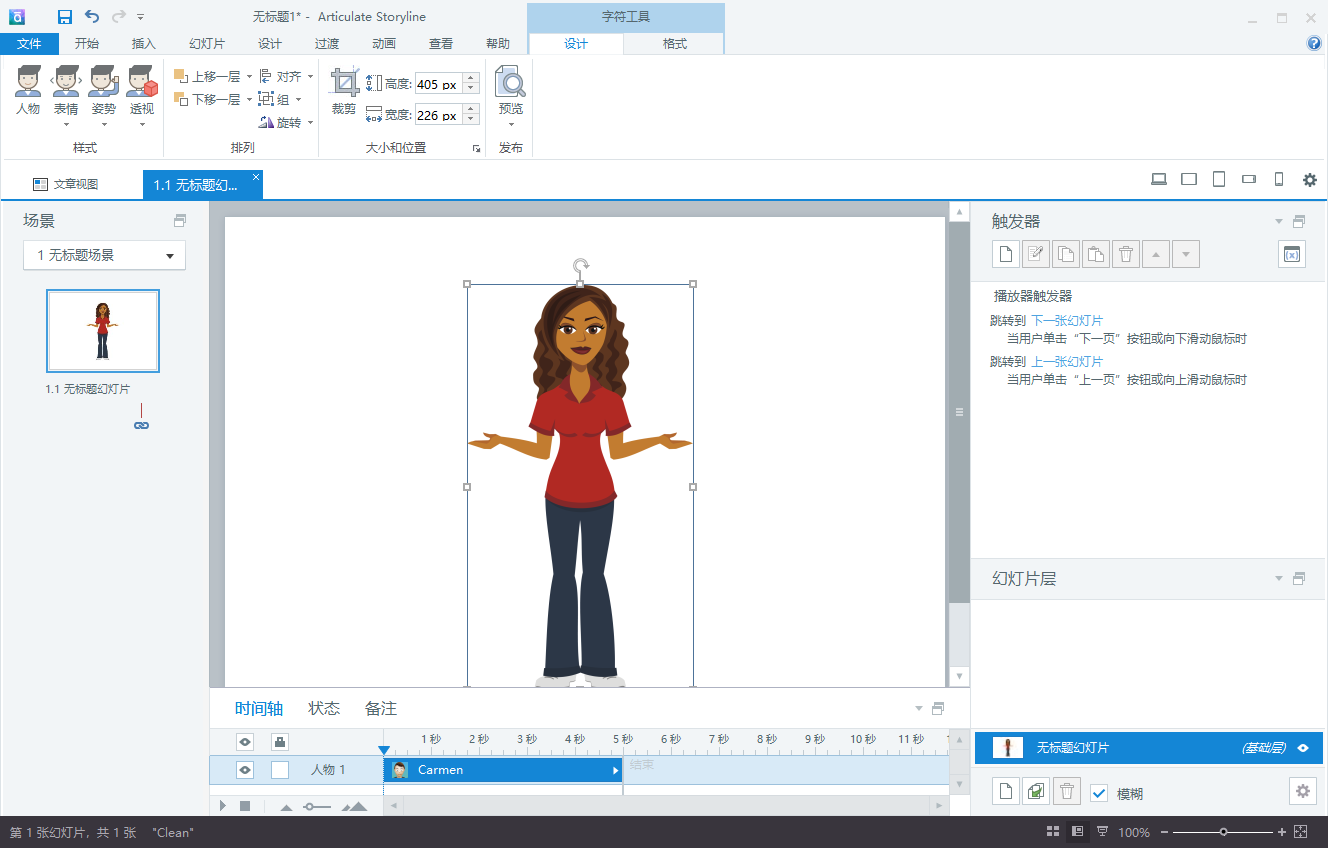Click the Save icon in quick access toolbar
Image resolution: width=1328 pixels, height=848 pixels.
click(65, 17)
